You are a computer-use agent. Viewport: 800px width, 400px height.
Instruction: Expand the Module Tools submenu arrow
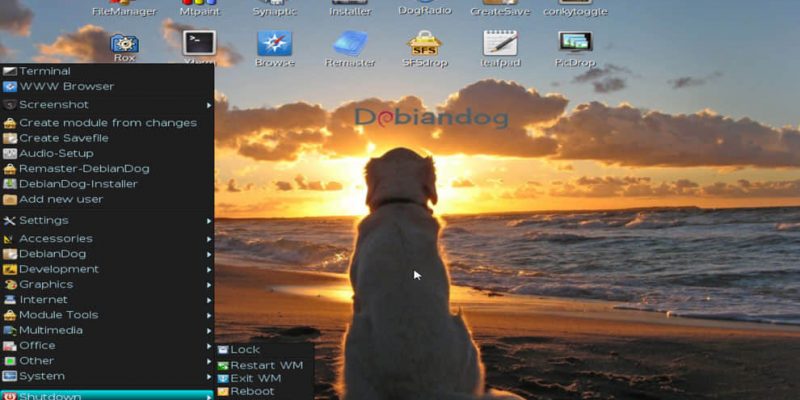209,315
